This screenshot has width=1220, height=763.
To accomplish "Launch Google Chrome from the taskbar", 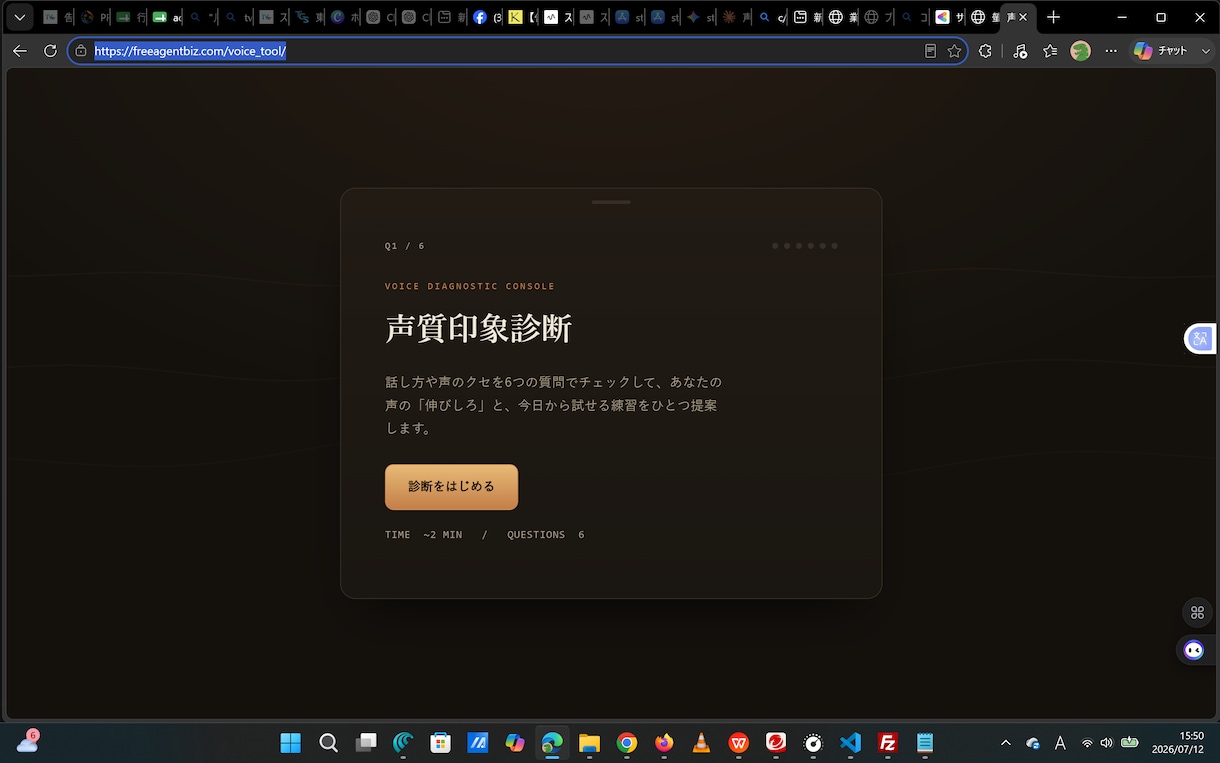I will [627, 743].
